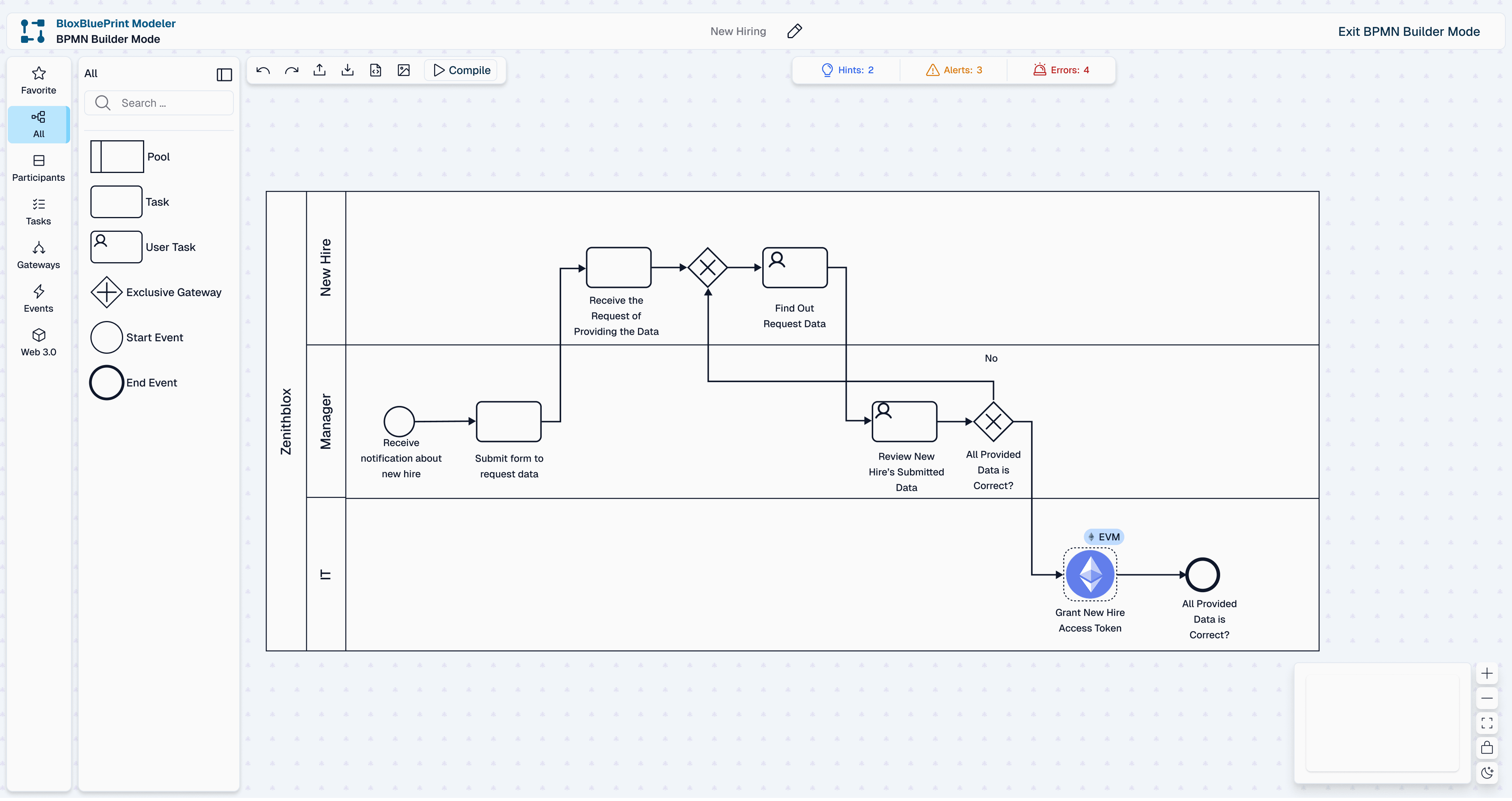Viewport: 1512px width, 801px height.
Task: Run the Compile button
Action: (x=461, y=71)
